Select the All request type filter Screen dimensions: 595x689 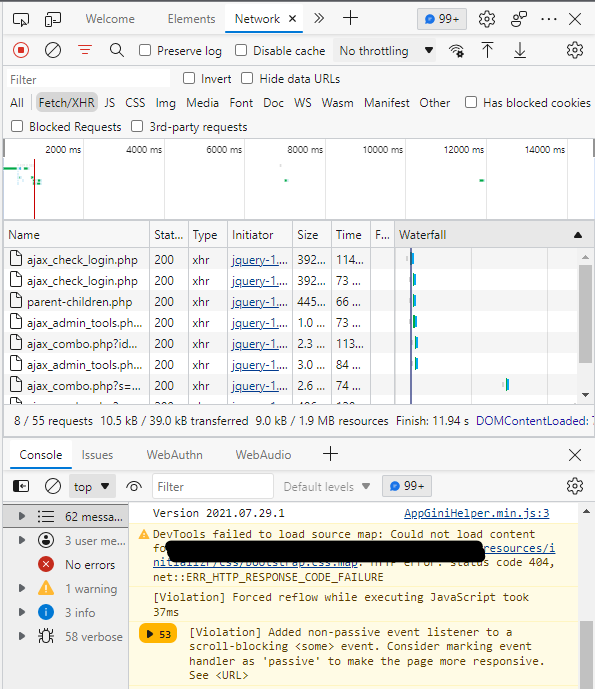pyautogui.click(x=17, y=103)
